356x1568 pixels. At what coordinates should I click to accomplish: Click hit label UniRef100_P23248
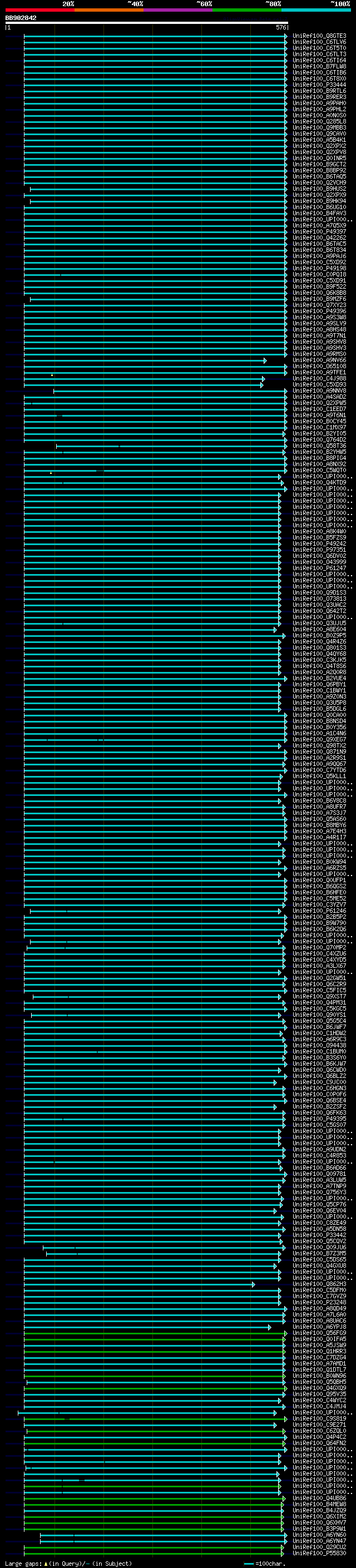[319, 1303]
